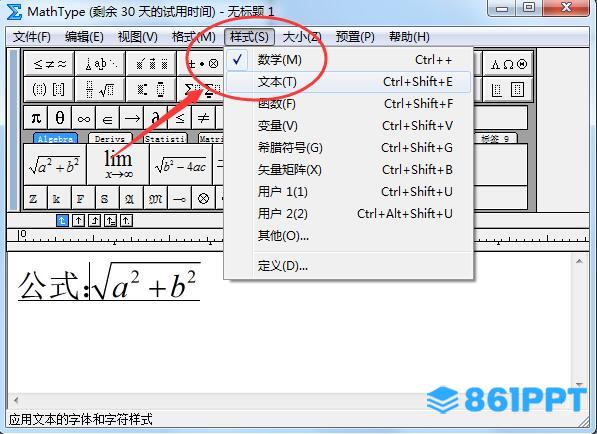This screenshot has width=597, height=434.
Task: Insert the Fraktur A symbol
Action: (131, 198)
